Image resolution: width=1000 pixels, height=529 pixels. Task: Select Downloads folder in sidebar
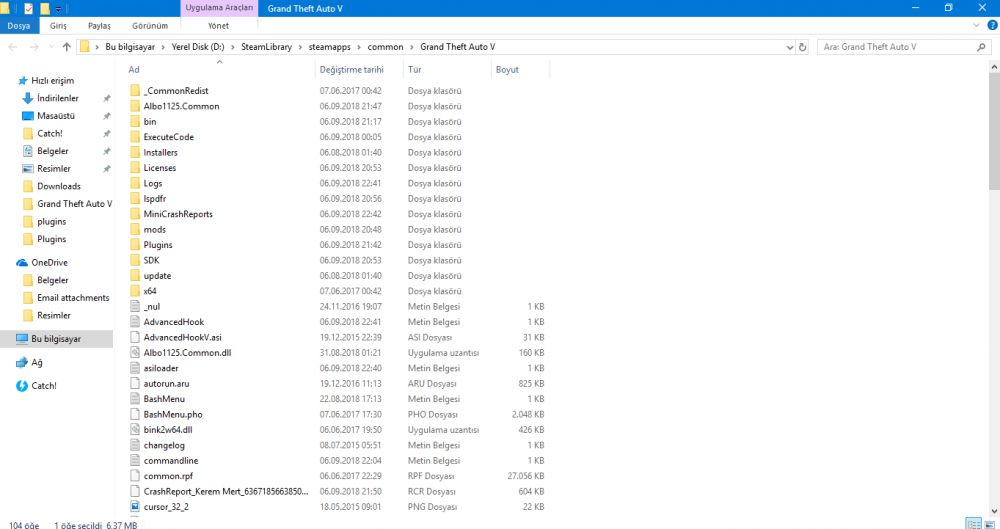(52, 186)
